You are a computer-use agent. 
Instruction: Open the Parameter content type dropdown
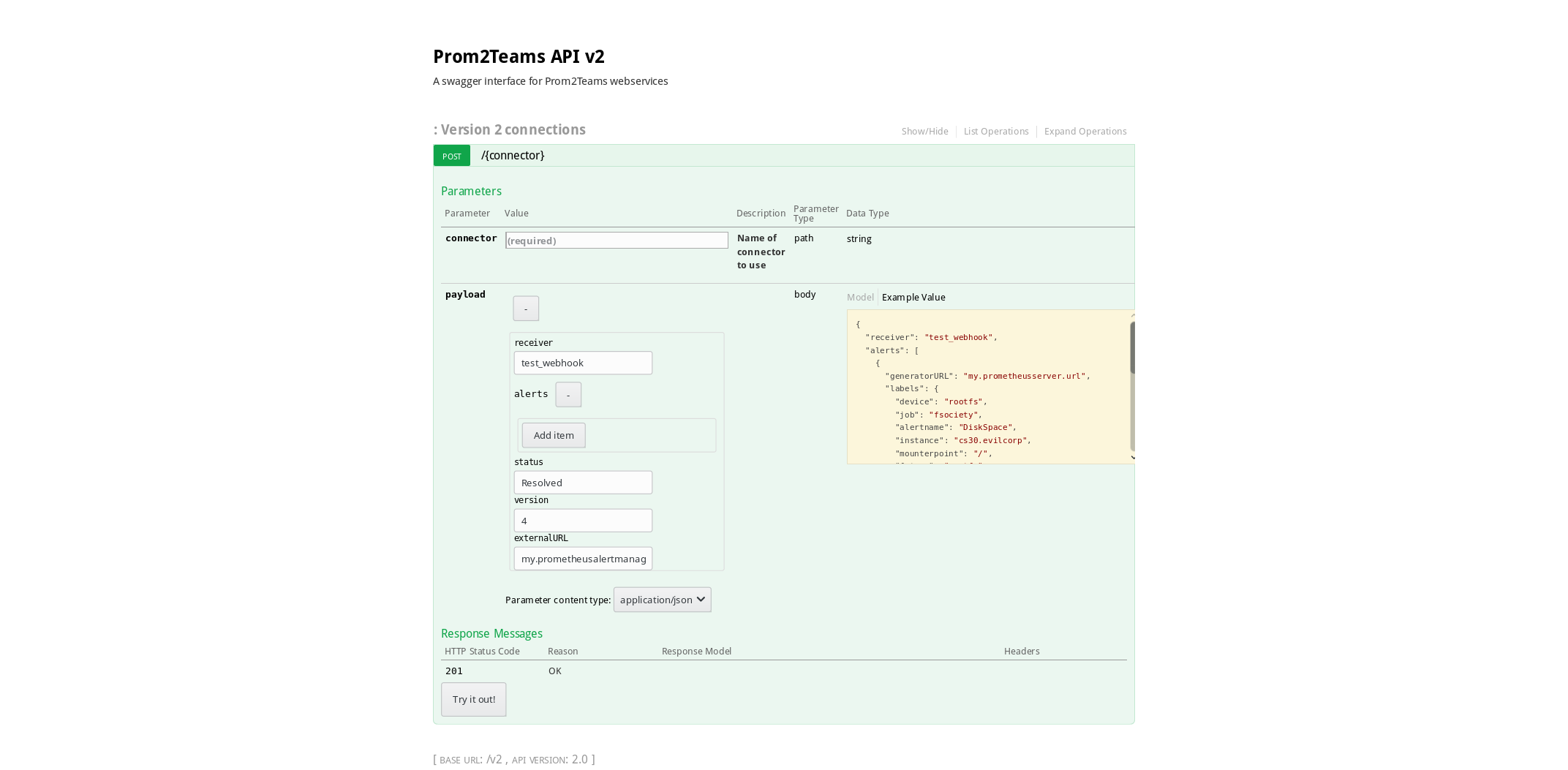point(661,600)
